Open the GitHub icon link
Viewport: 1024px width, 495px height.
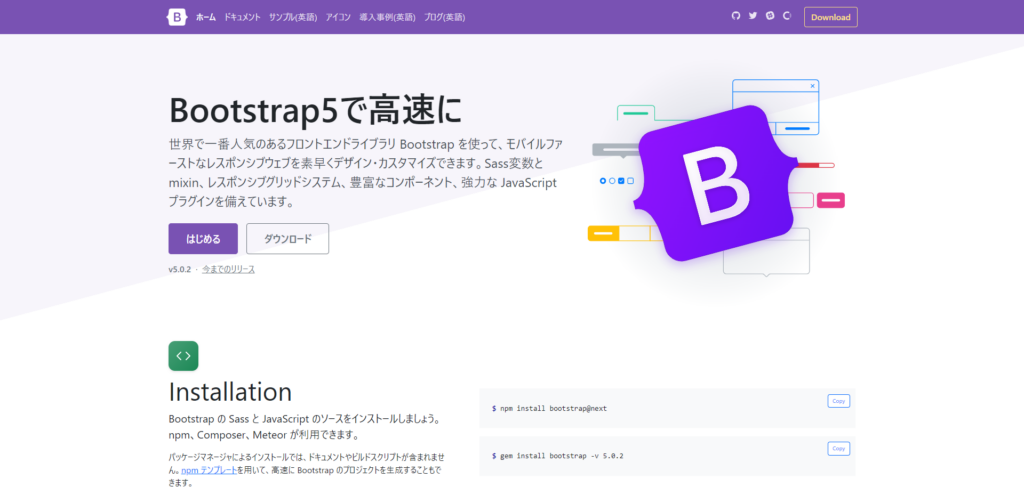[x=736, y=17]
